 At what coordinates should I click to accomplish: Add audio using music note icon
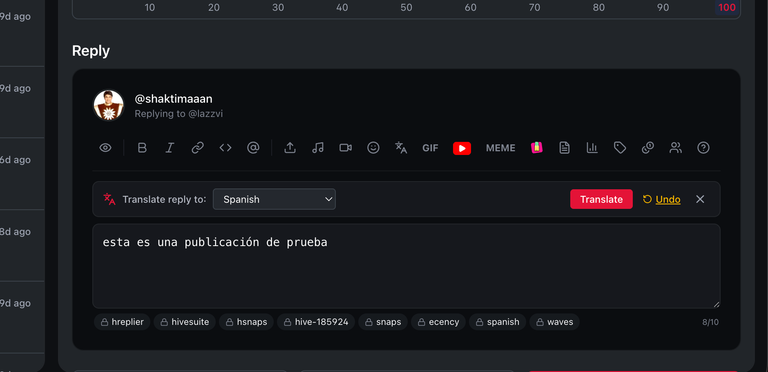point(318,148)
